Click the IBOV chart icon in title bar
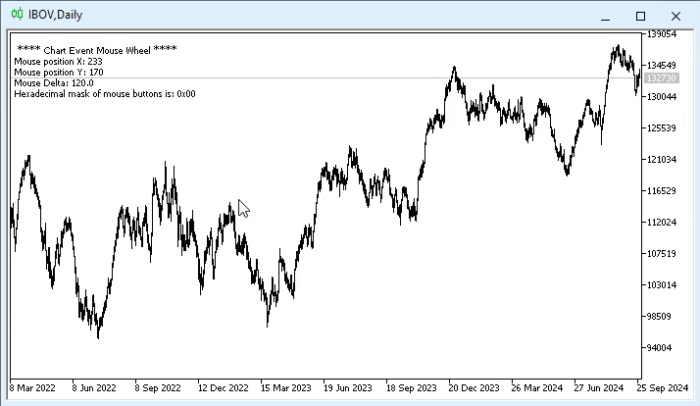700x406 pixels. pos(17,14)
